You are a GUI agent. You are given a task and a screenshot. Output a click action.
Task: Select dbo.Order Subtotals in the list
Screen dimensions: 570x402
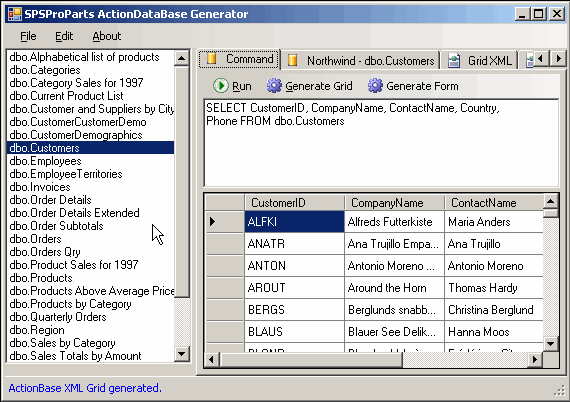tap(90, 226)
